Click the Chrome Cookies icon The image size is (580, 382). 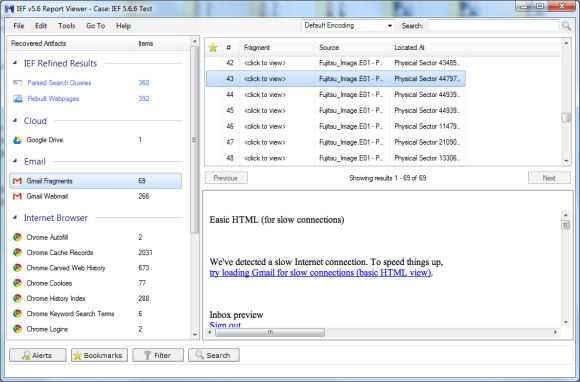pos(17,283)
